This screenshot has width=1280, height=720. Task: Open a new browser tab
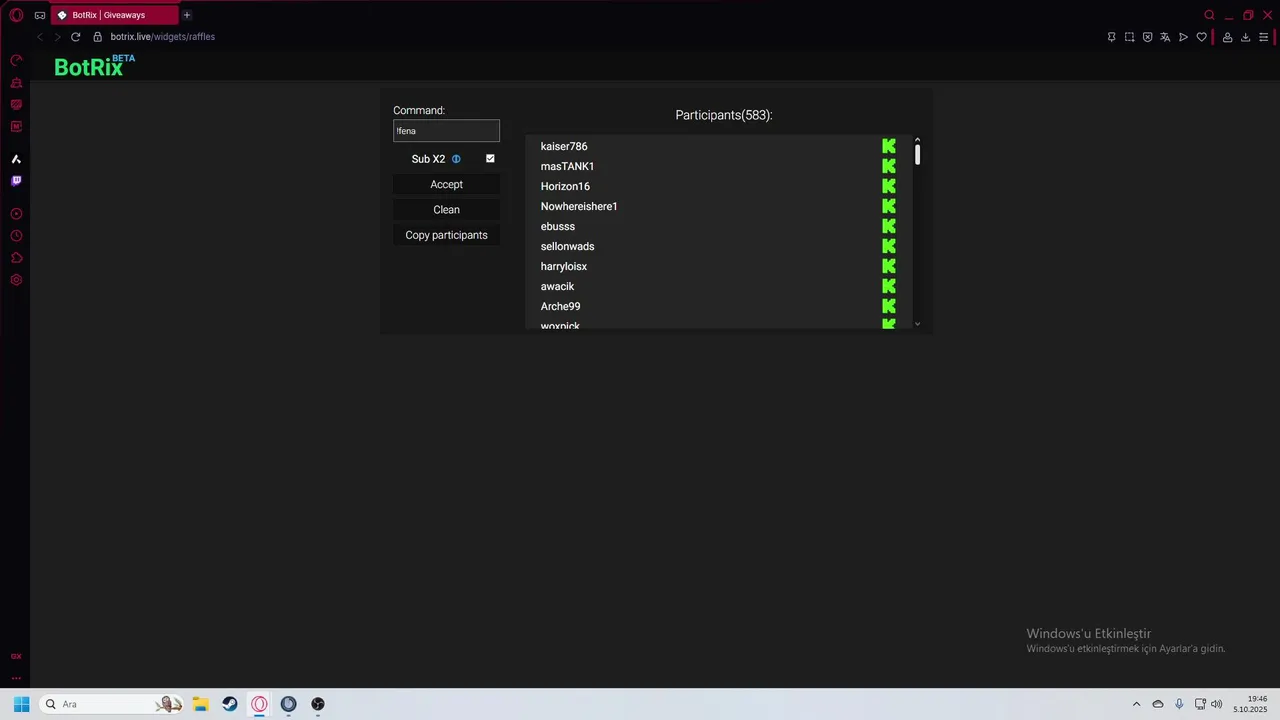pyautogui.click(x=186, y=15)
